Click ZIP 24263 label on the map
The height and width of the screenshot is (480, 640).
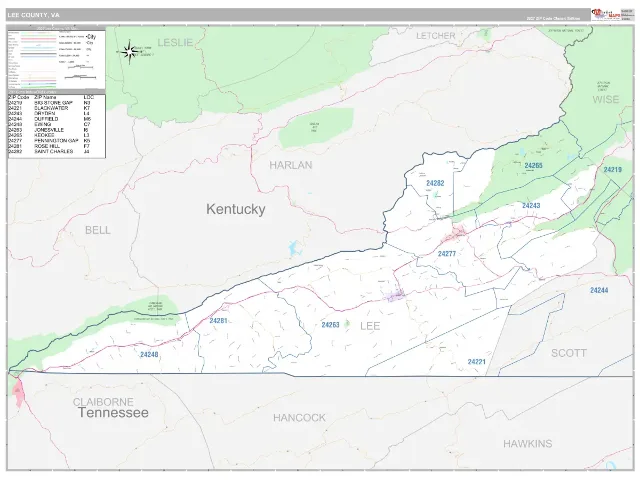click(330, 325)
